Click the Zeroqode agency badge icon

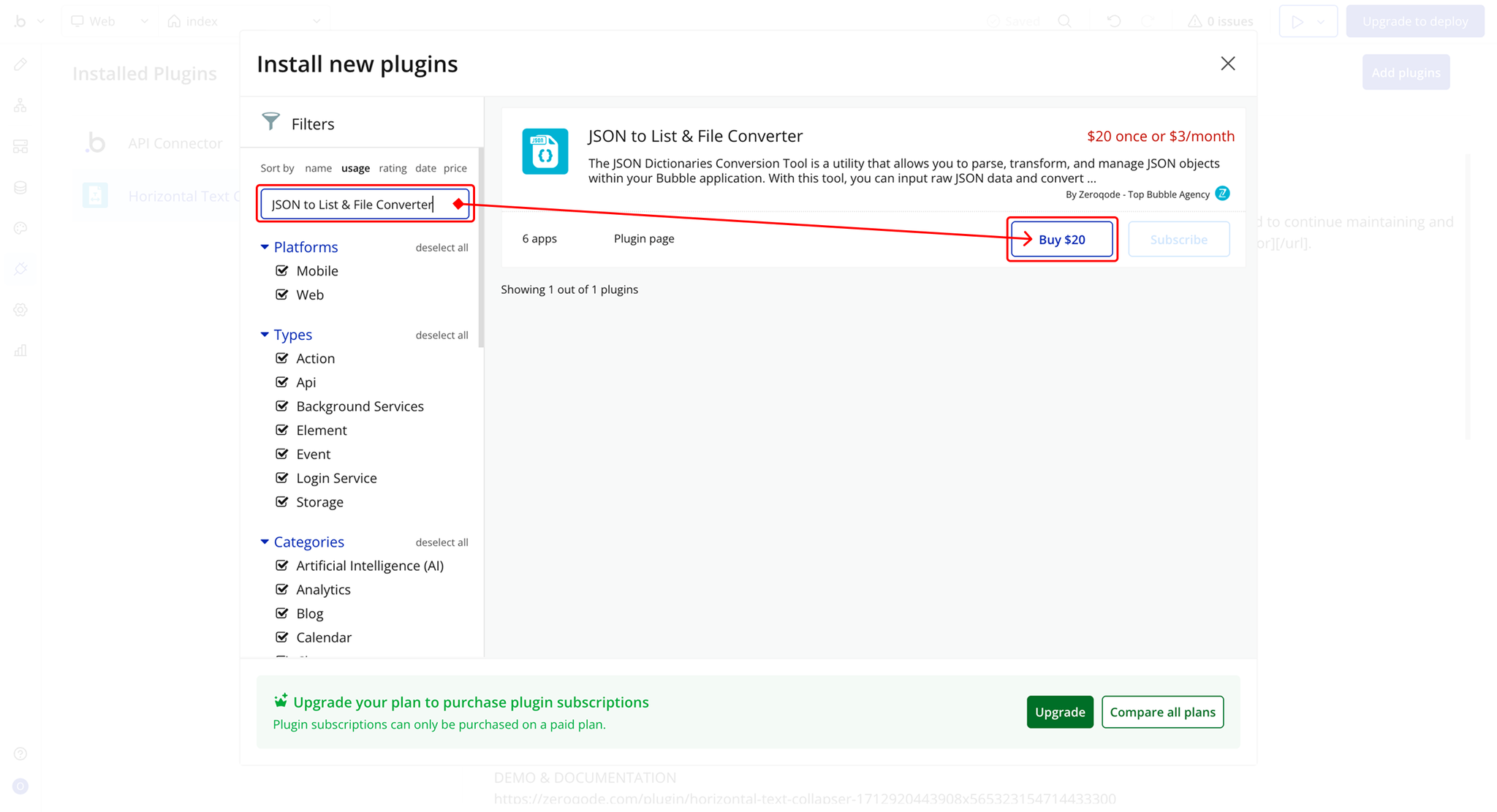click(1222, 194)
